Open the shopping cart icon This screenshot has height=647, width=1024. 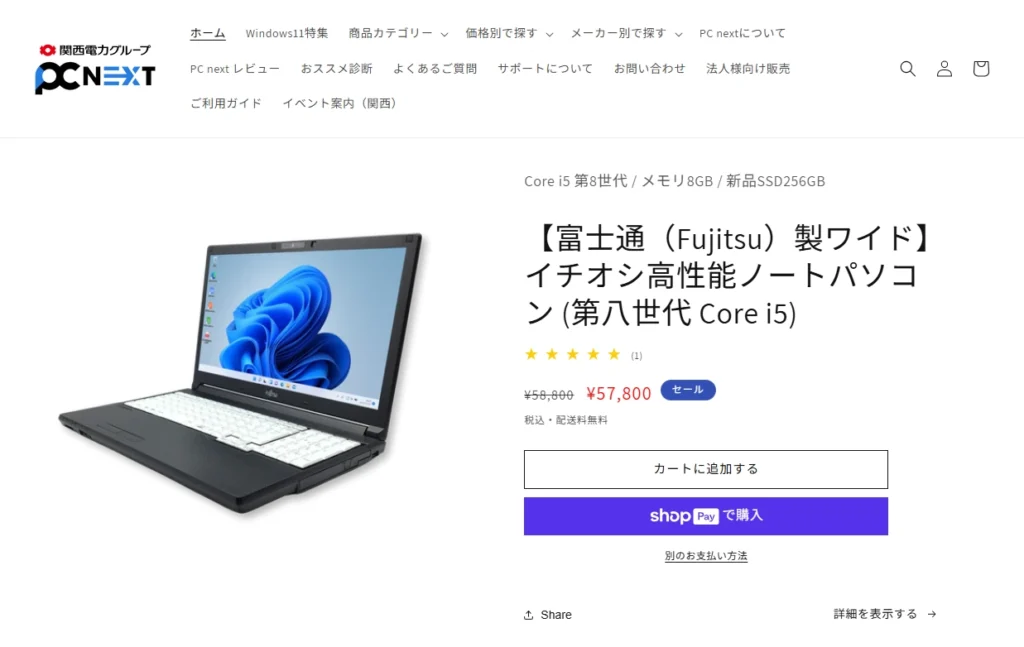[x=980, y=69]
